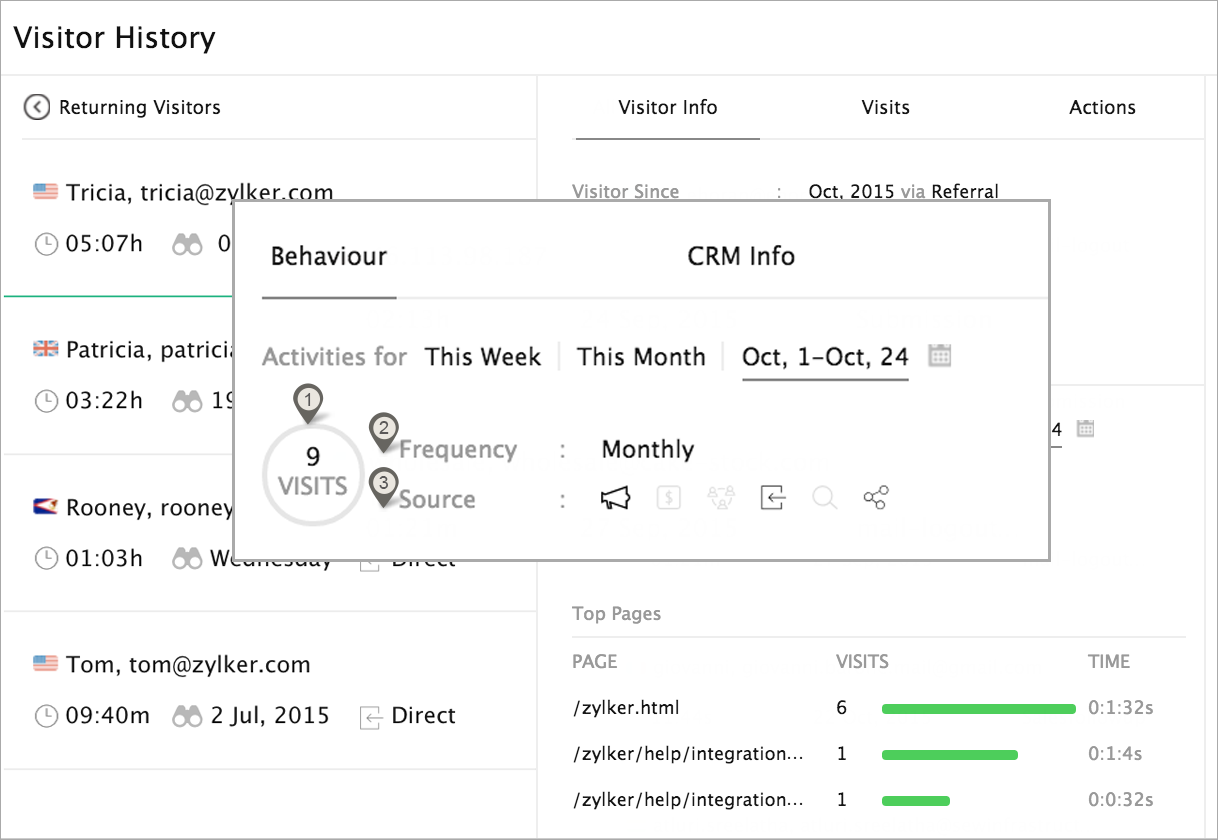
Task: Open the Visits tab
Action: pos(885,108)
